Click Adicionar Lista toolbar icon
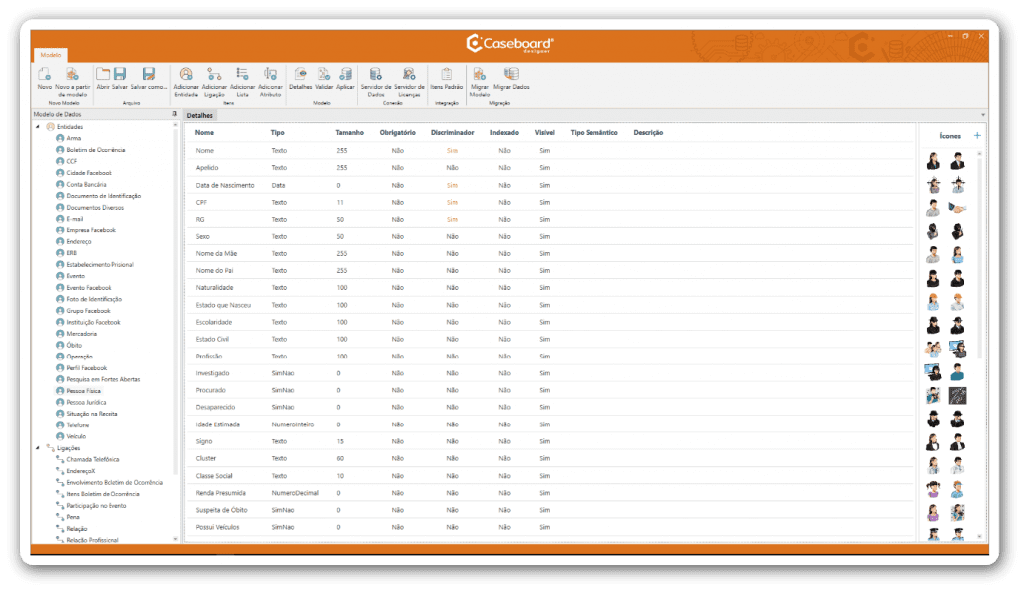Image resolution: width=1024 pixels, height=591 pixels. (x=242, y=82)
